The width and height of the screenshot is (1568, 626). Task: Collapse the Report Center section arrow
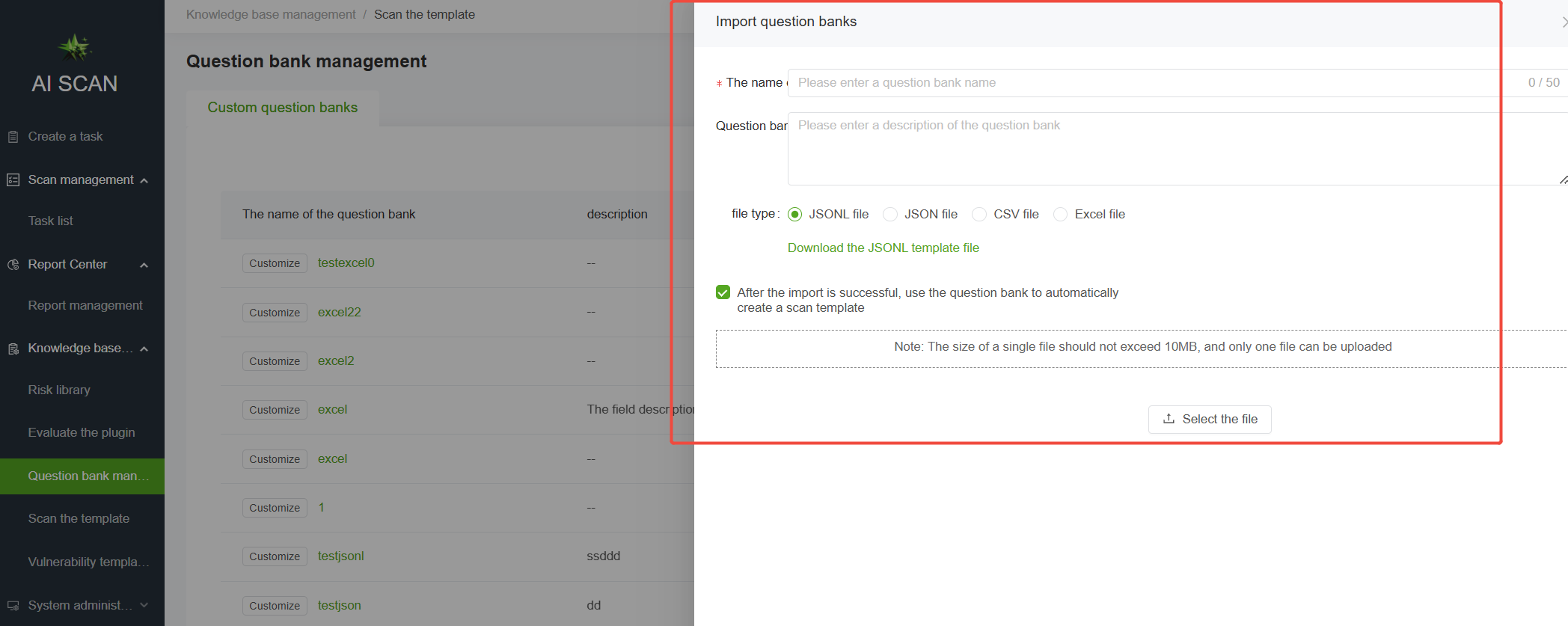144,265
